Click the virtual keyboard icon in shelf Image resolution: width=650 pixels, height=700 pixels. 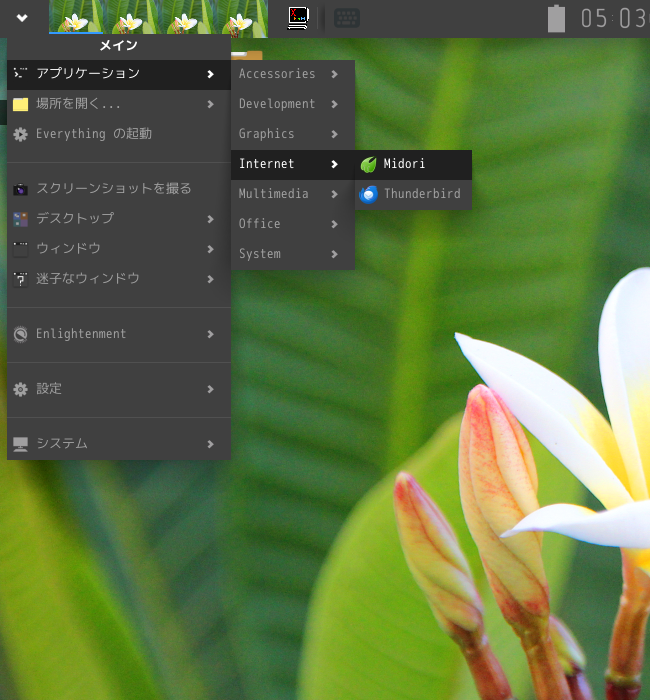tap(347, 18)
